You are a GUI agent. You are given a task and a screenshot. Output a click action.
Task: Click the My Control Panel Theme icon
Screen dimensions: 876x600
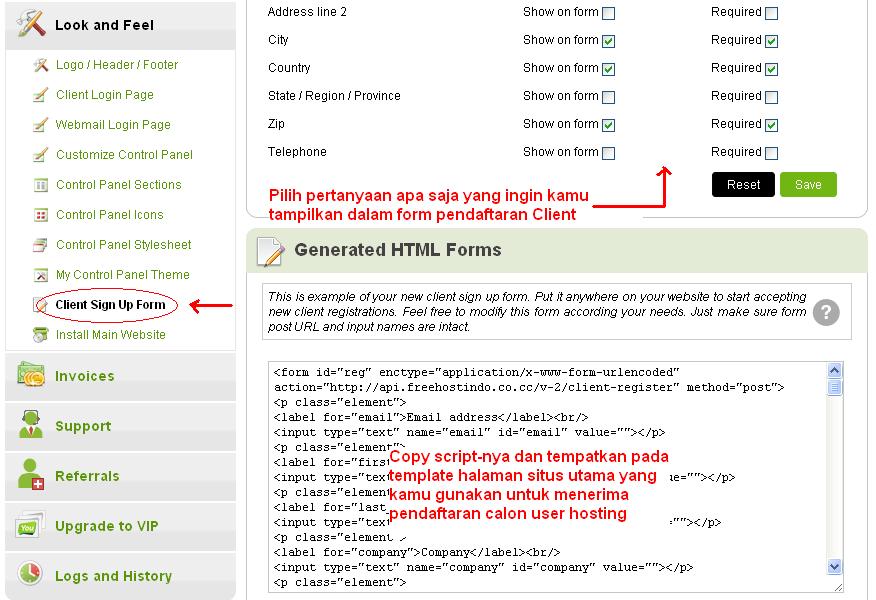[x=41, y=275]
